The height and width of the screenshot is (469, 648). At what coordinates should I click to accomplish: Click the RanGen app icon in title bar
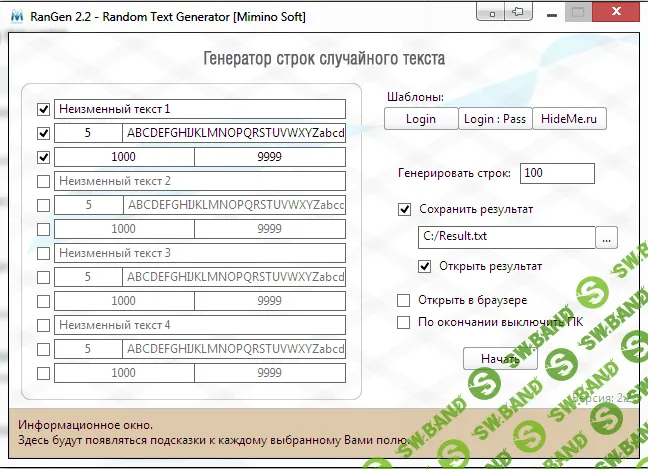click(x=17, y=17)
